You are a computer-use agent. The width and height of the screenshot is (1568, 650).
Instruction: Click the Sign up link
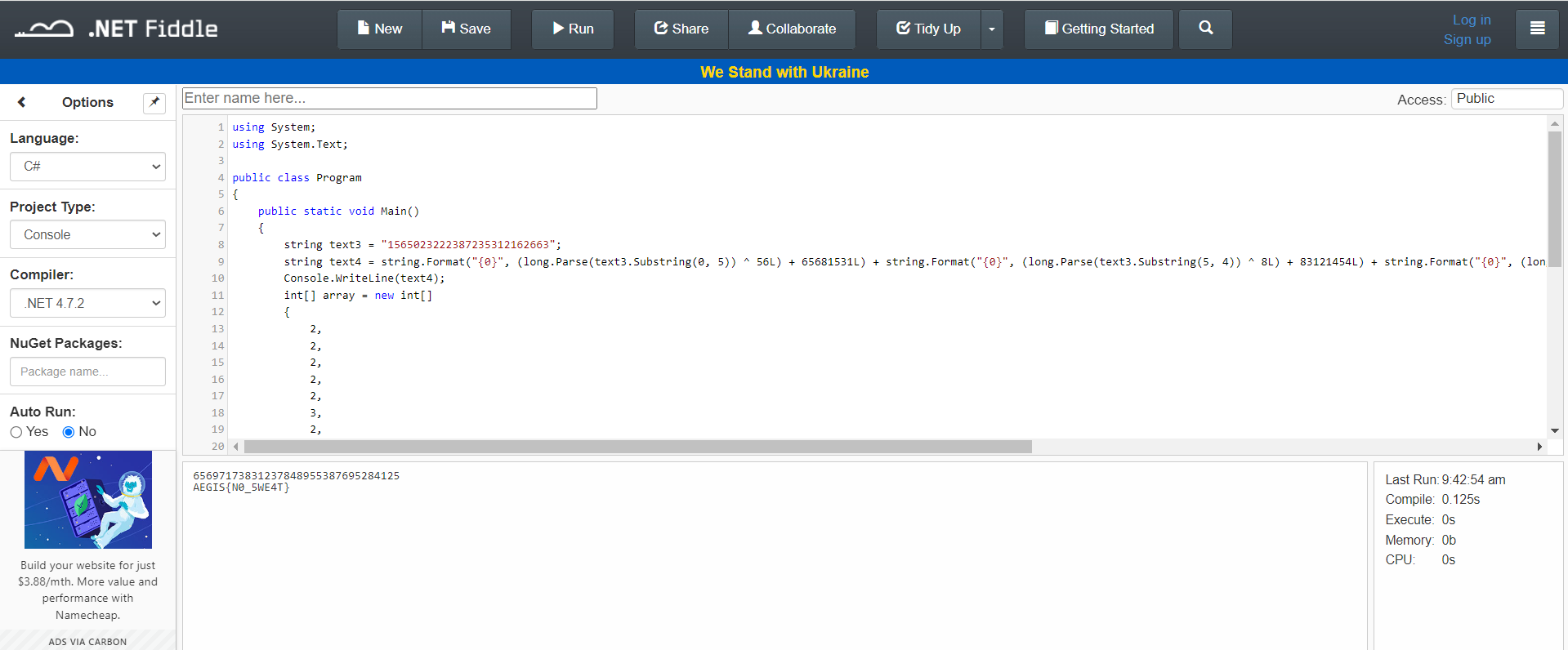point(1467,39)
